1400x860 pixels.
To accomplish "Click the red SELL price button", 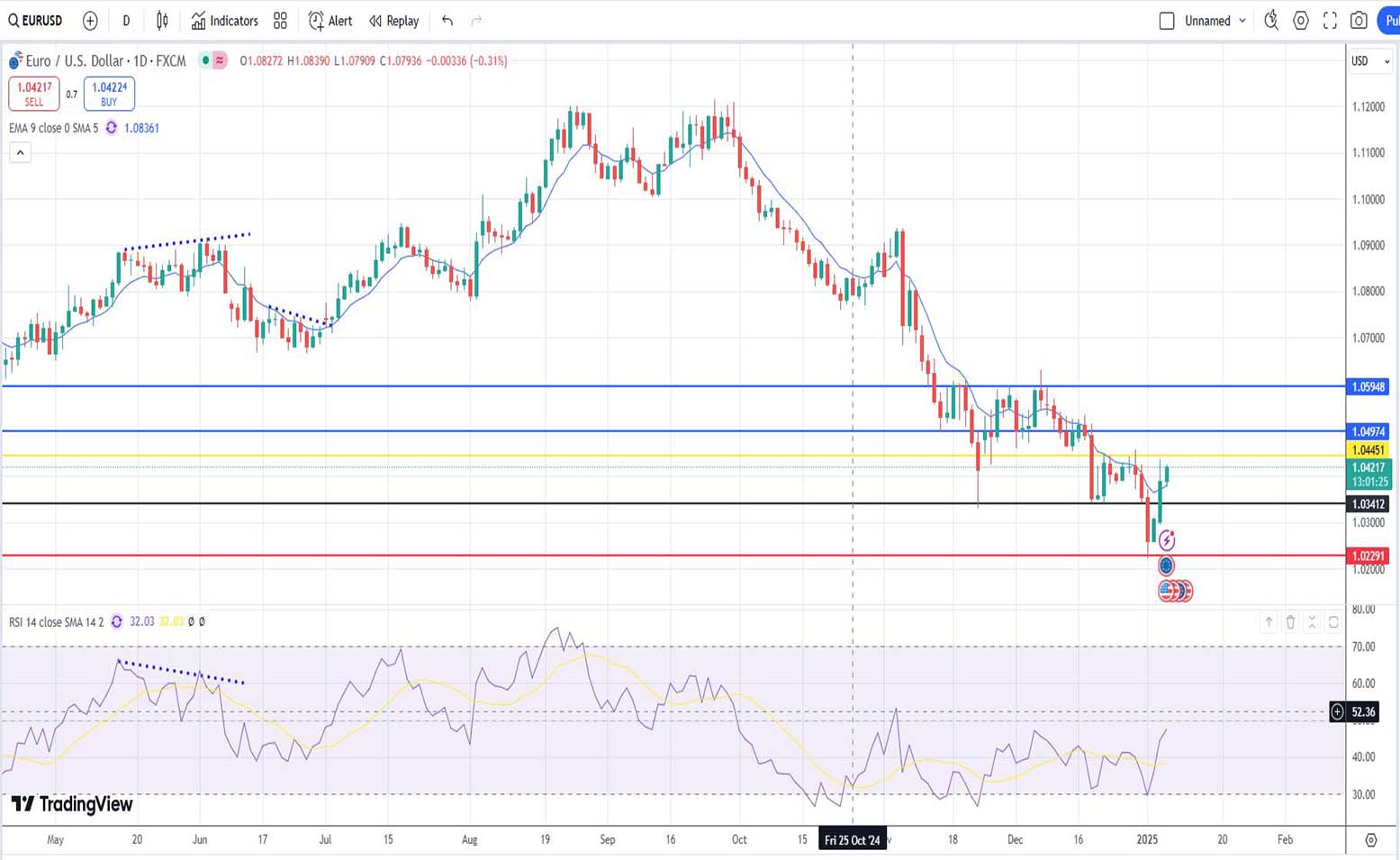I will [x=34, y=94].
